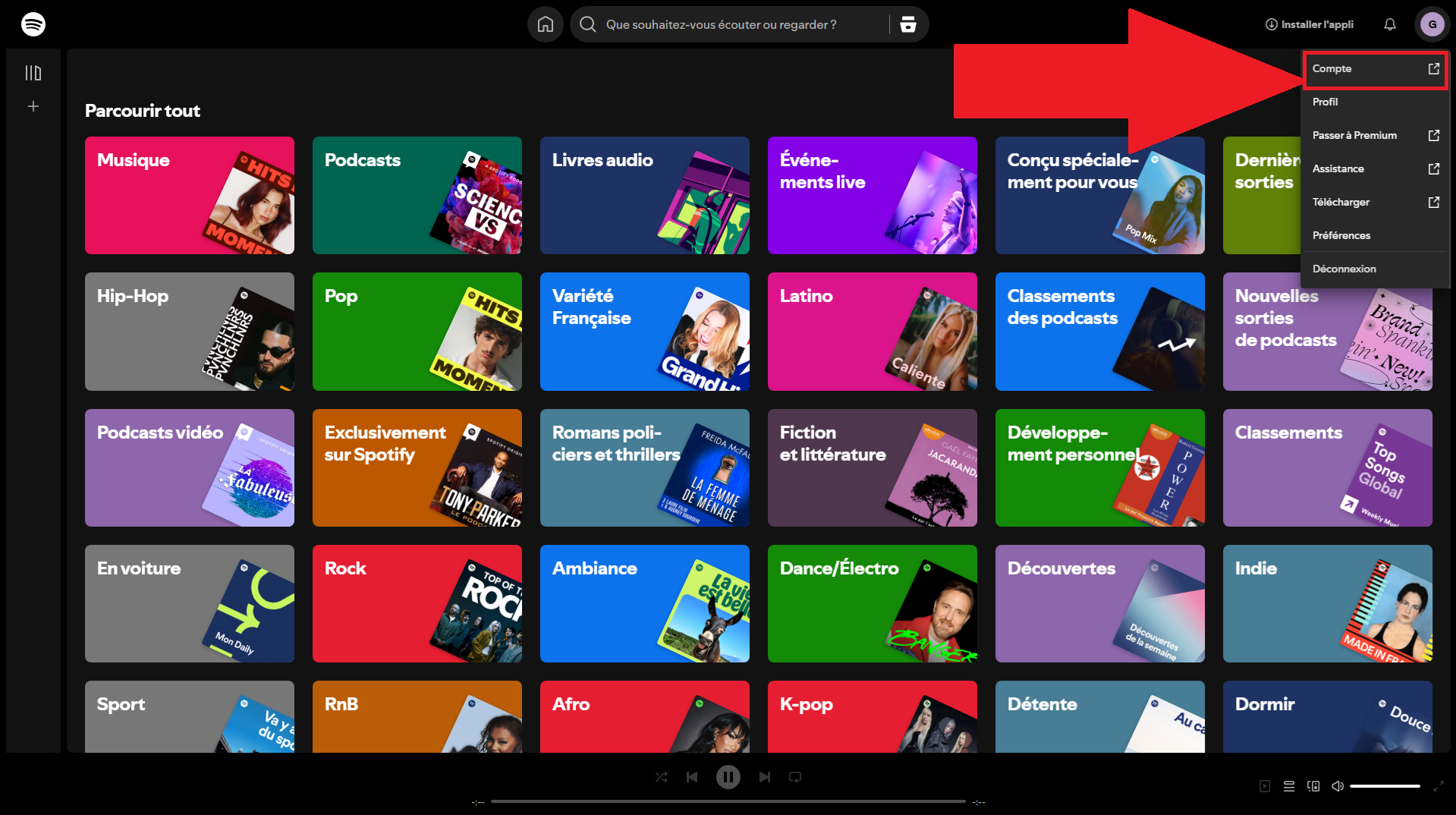Open the Dance/Électro card

[x=873, y=604]
